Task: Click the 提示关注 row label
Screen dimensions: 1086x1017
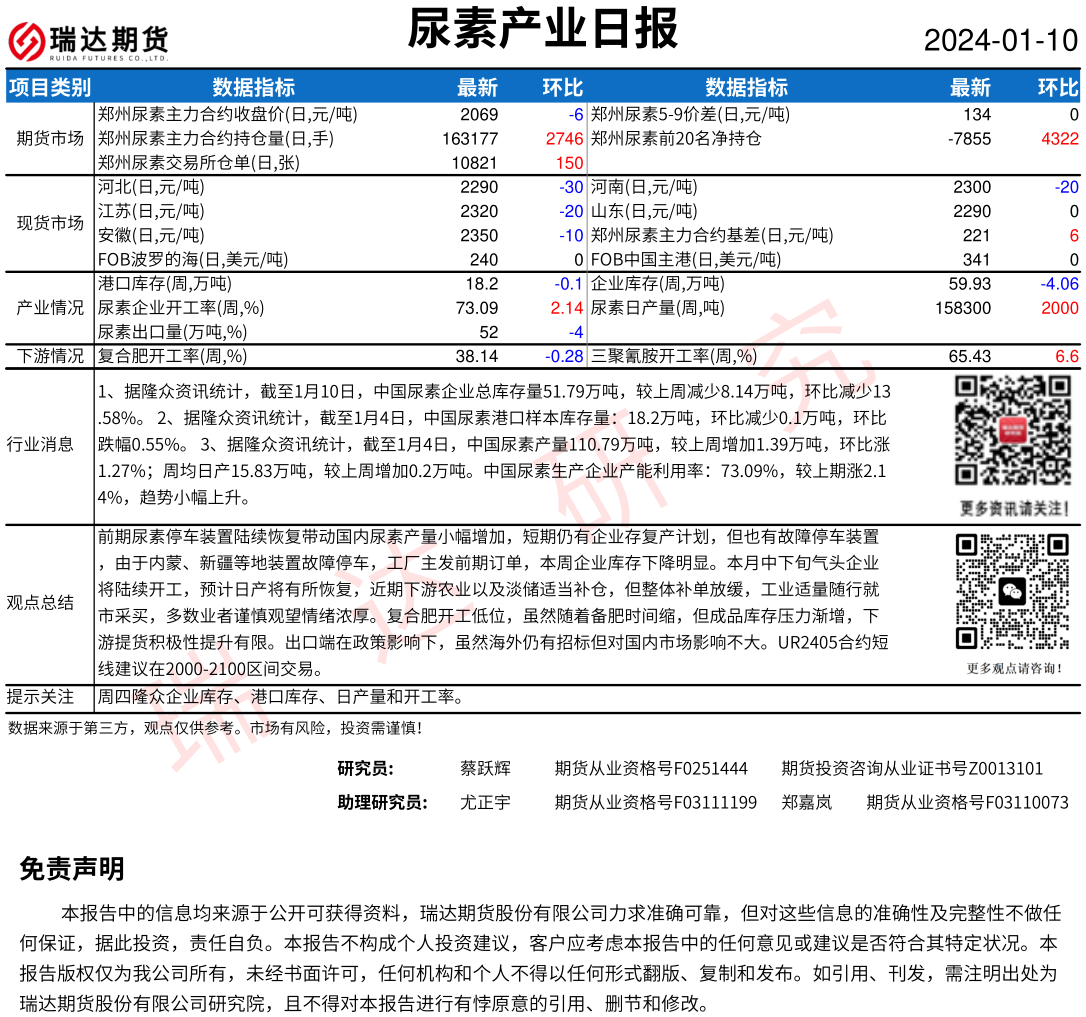Action: click(x=40, y=696)
